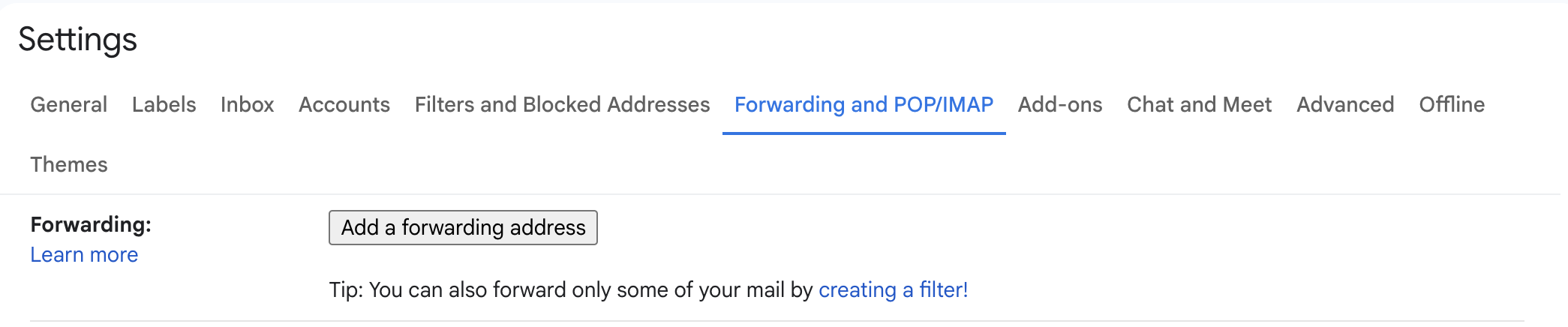Open the Chat and Meet tab

[x=1199, y=104]
